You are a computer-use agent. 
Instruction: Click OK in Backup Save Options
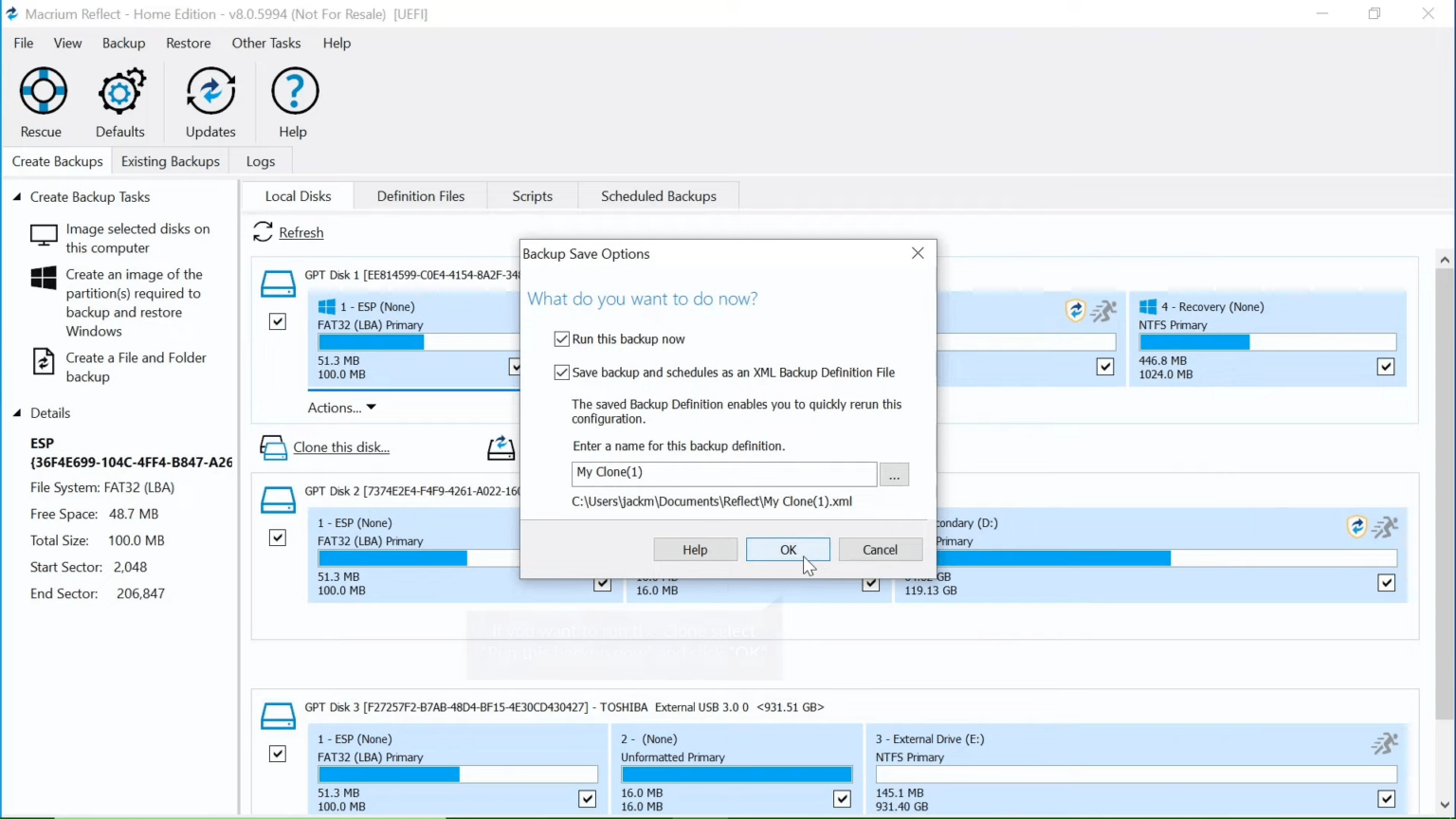[x=788, y=550]
